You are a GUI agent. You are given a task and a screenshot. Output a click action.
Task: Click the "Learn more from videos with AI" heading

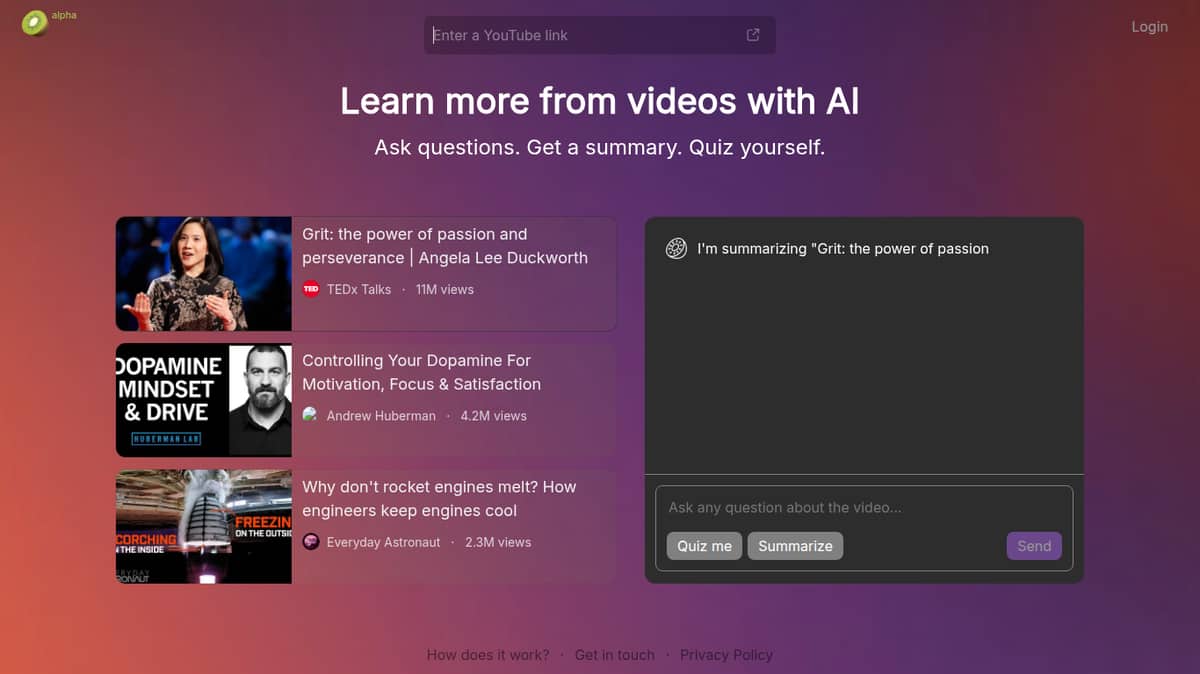(600, 101)
